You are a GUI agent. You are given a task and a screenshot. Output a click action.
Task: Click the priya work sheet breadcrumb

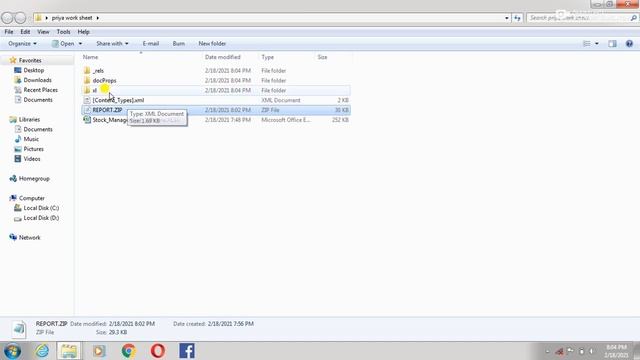point(72,18)
